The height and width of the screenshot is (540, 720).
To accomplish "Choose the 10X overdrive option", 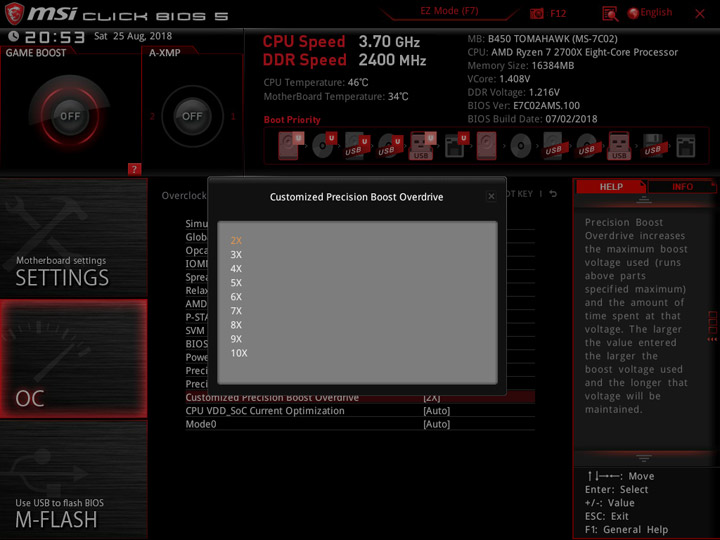I will [239, 353].
